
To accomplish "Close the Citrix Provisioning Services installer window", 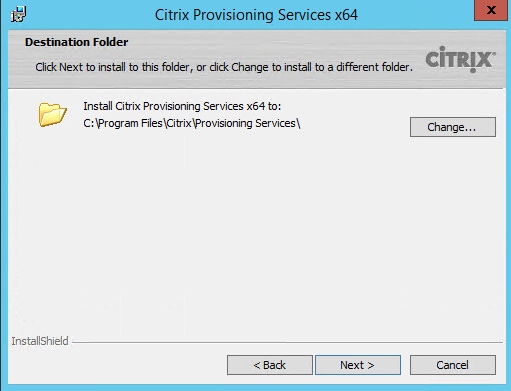I will click(491, 10).
